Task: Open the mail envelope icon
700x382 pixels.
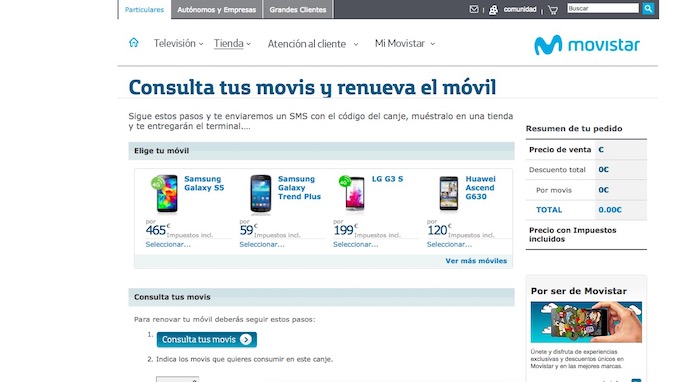Action: click(474, 9)
